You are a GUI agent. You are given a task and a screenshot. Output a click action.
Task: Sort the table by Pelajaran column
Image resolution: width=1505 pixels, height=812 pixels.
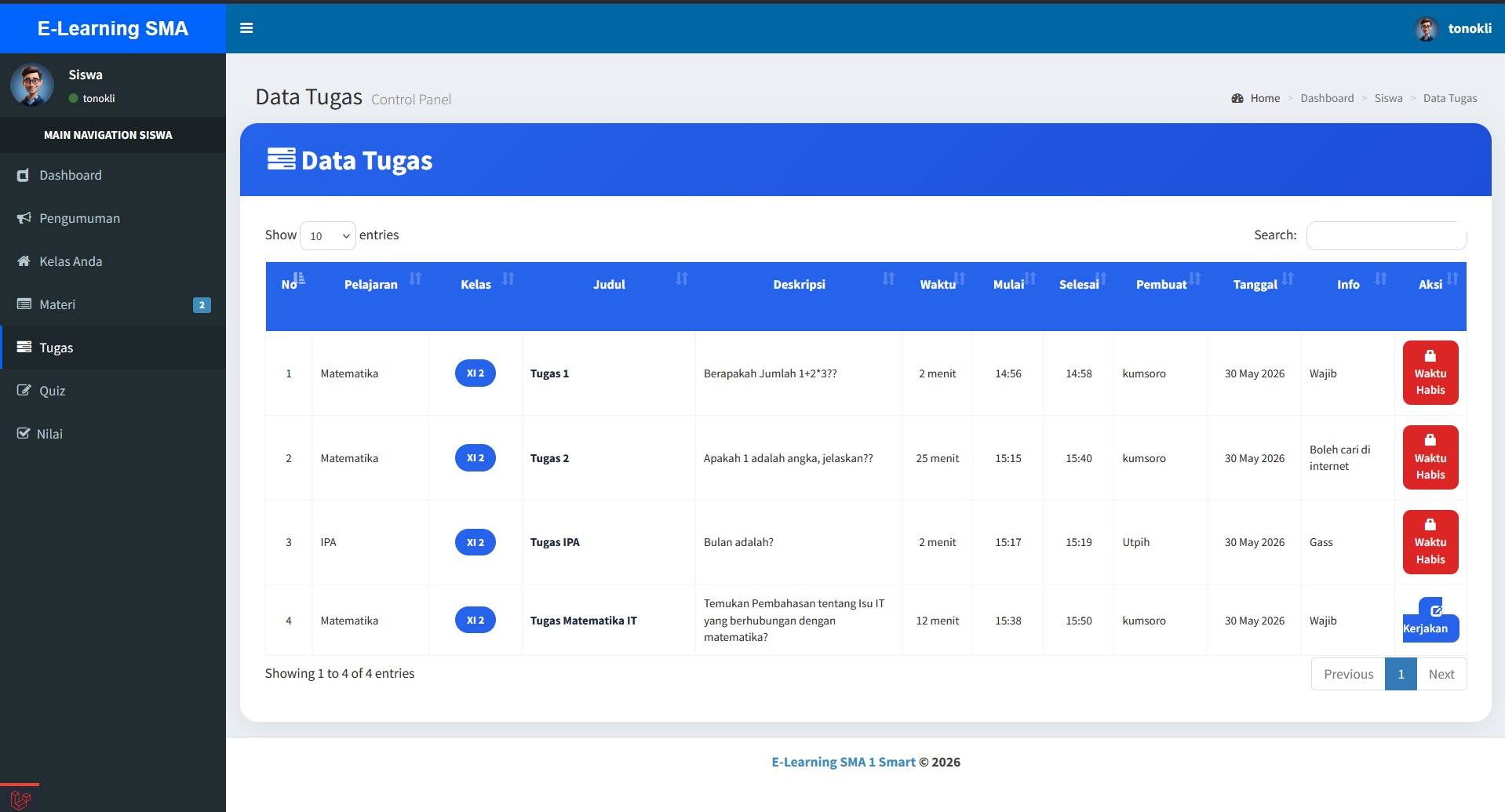point(370,297)
